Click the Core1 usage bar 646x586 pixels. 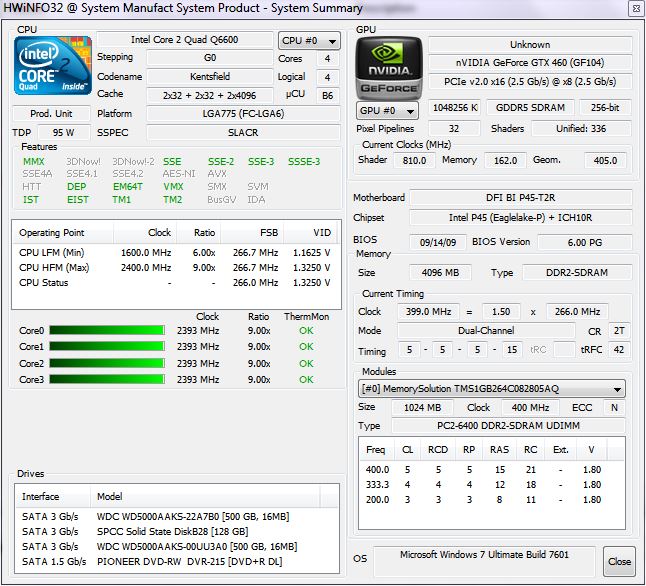tap(107, 347)
